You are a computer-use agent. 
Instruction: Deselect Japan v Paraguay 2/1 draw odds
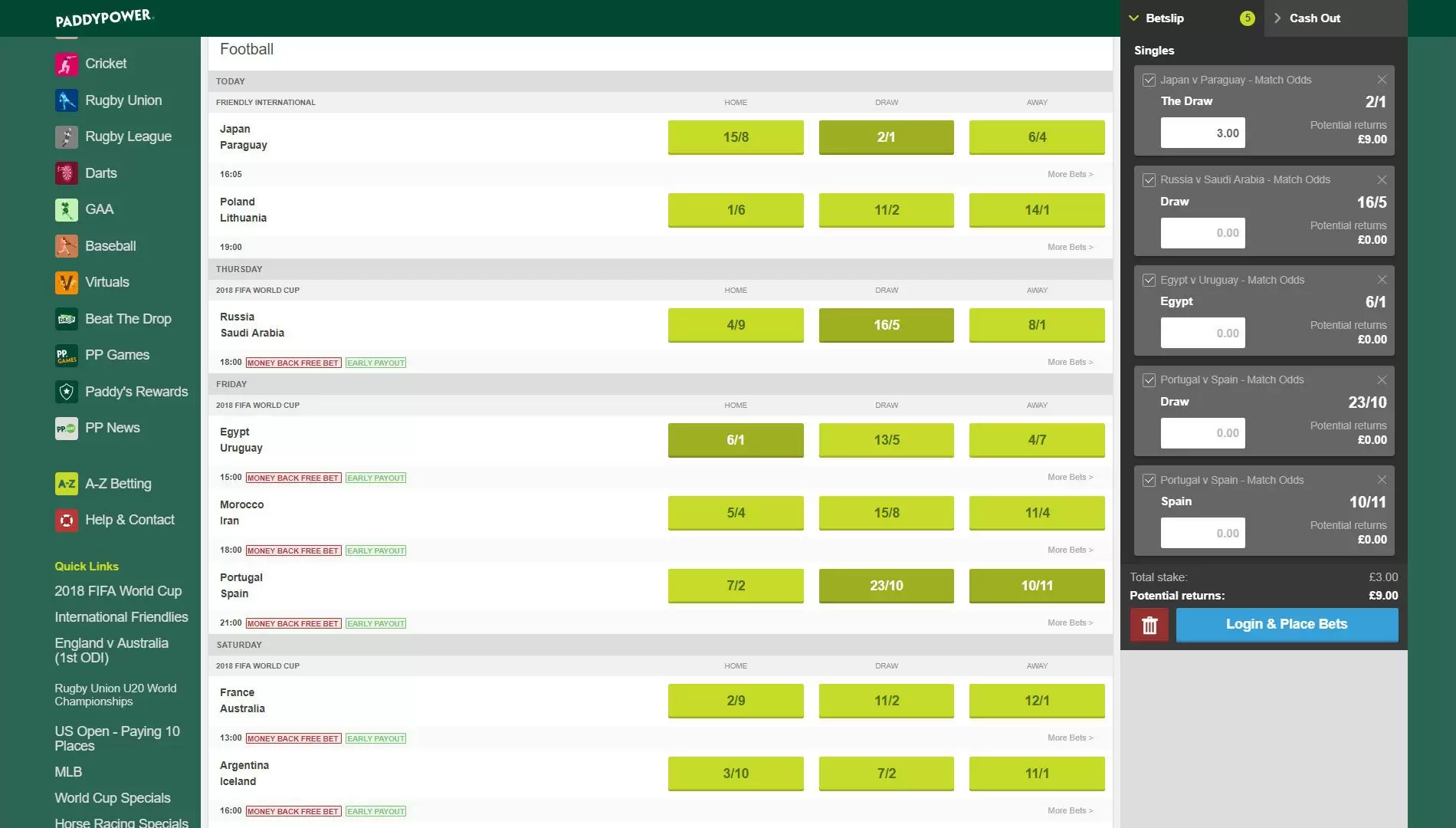887,137
